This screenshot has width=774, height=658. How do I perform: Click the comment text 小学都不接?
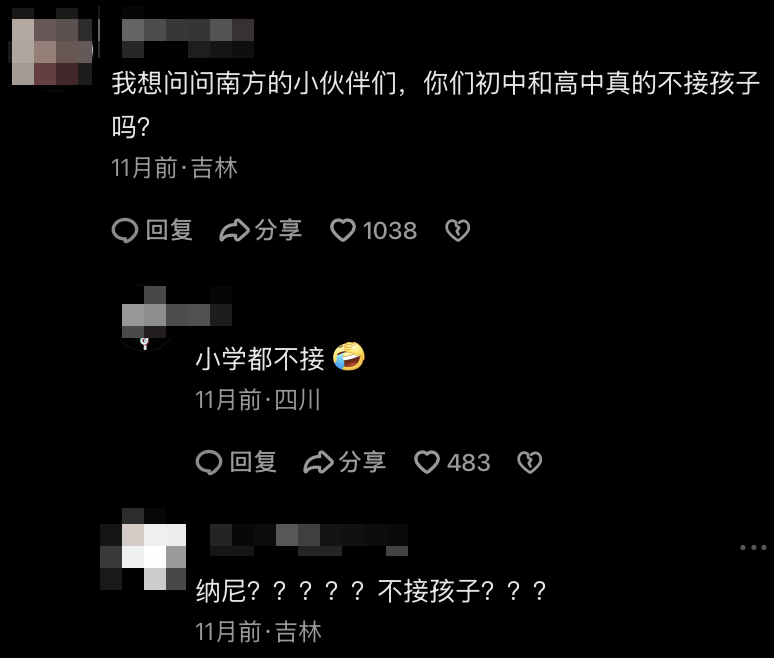(260, 358)
